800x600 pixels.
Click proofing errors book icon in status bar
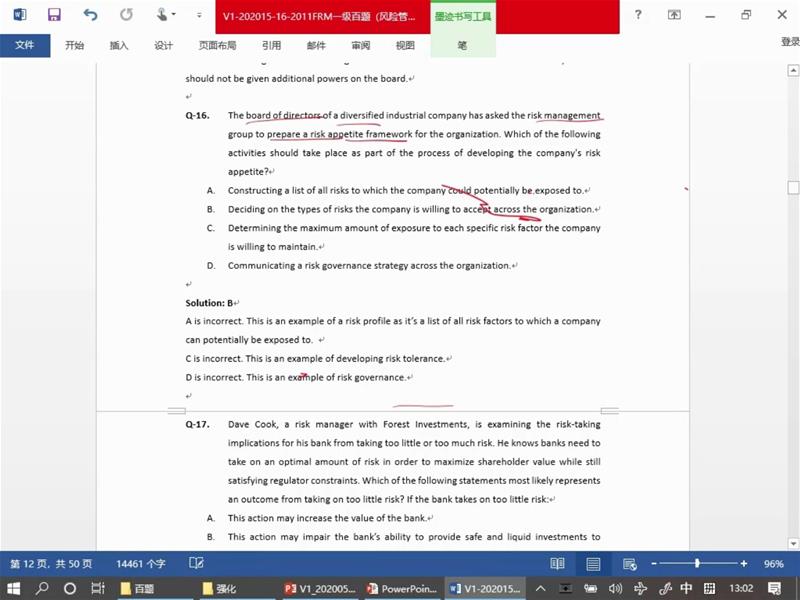(196, 563)
